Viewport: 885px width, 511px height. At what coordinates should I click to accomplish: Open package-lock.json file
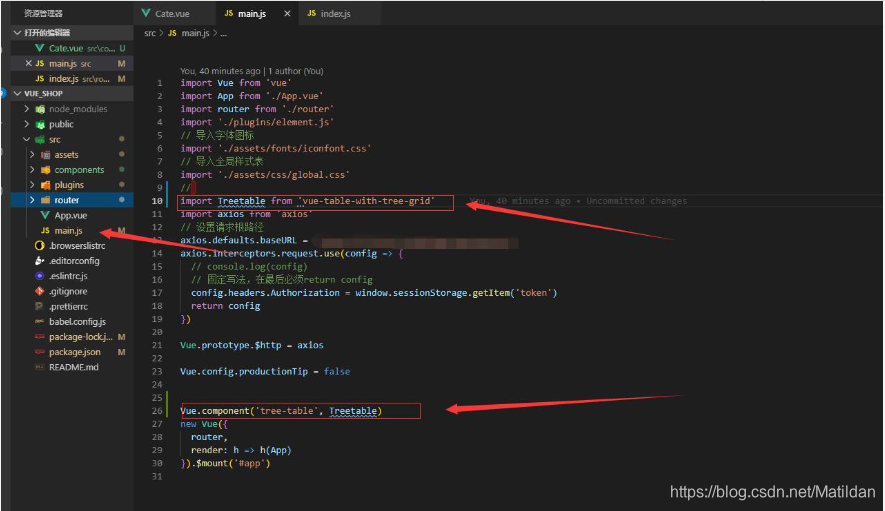pos(81,337)
